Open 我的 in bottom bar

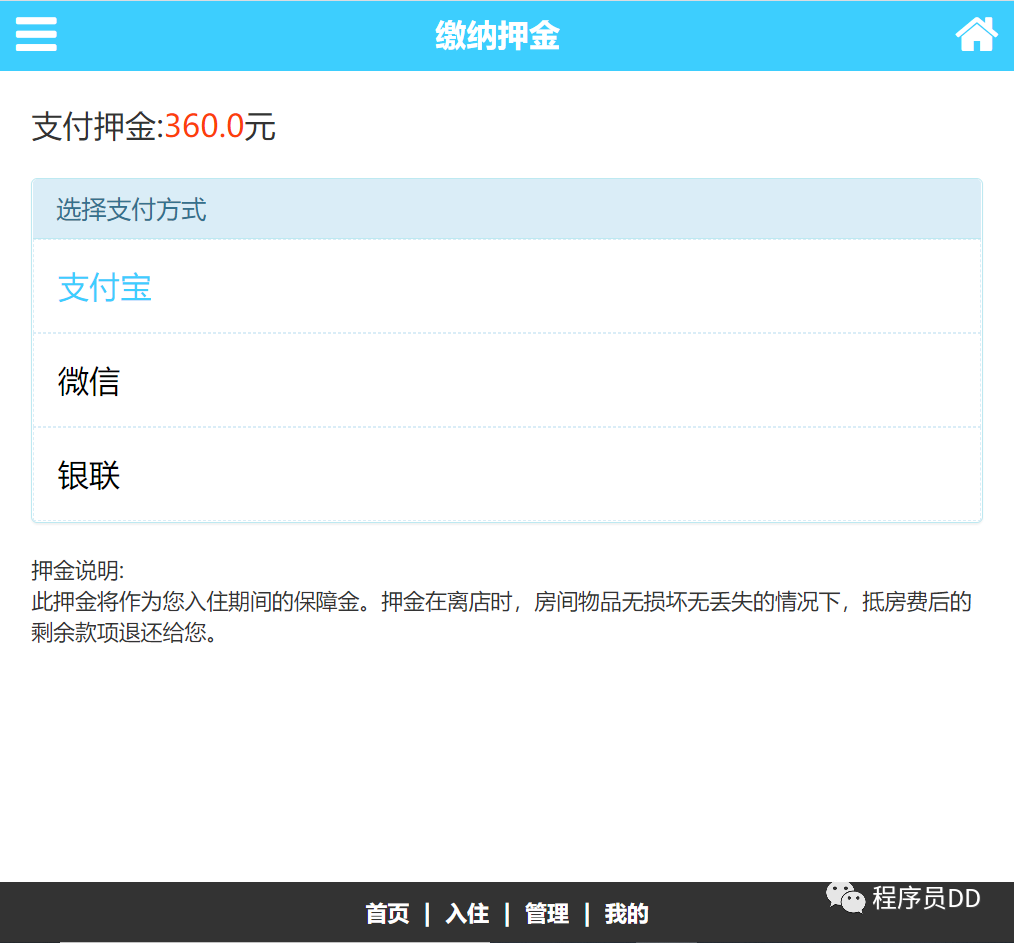click(x=627, y=913)
